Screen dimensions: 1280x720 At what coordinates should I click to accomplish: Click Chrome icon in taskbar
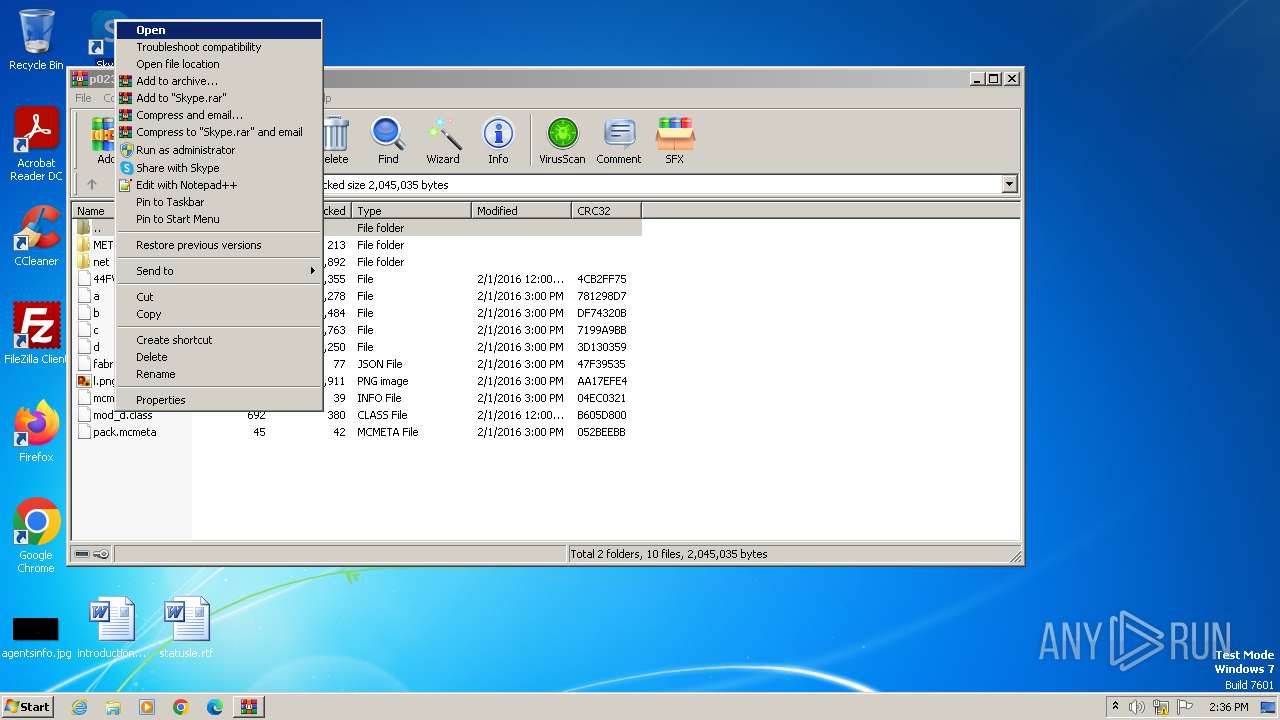click(181, 707)
